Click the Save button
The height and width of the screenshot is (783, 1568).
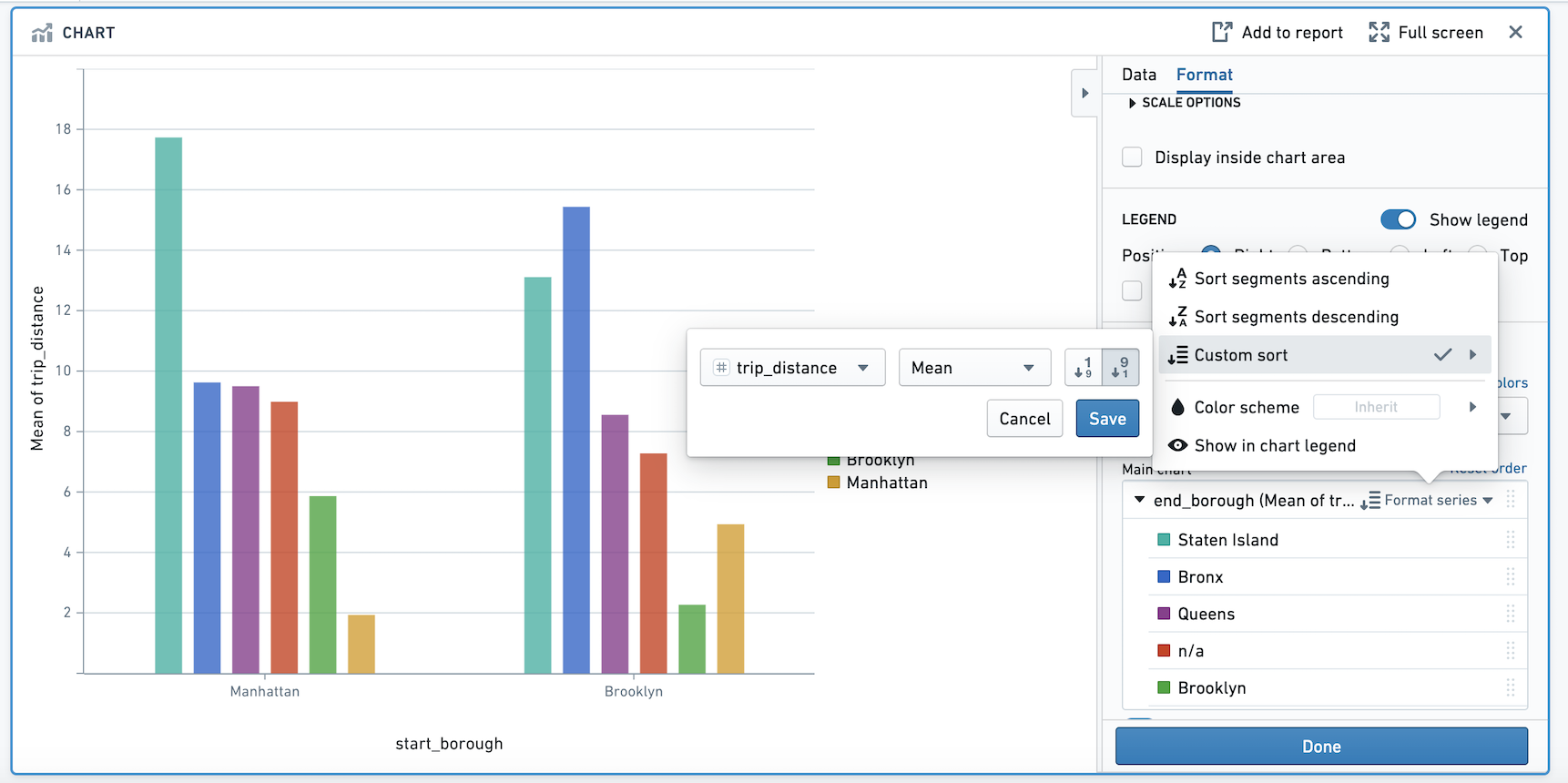coord(1107,419)
